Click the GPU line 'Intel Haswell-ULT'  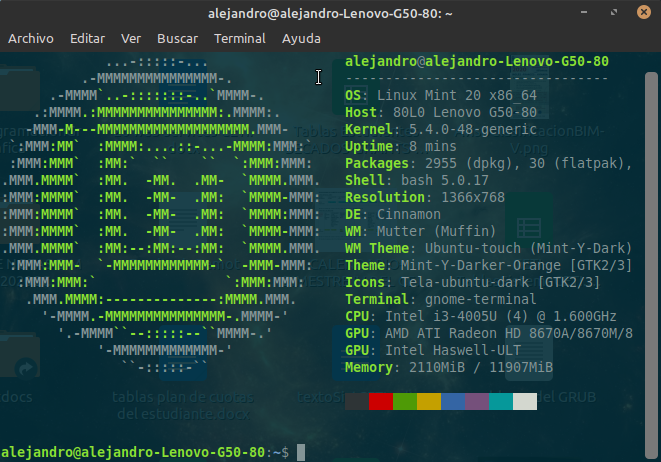tap(453, 350)
